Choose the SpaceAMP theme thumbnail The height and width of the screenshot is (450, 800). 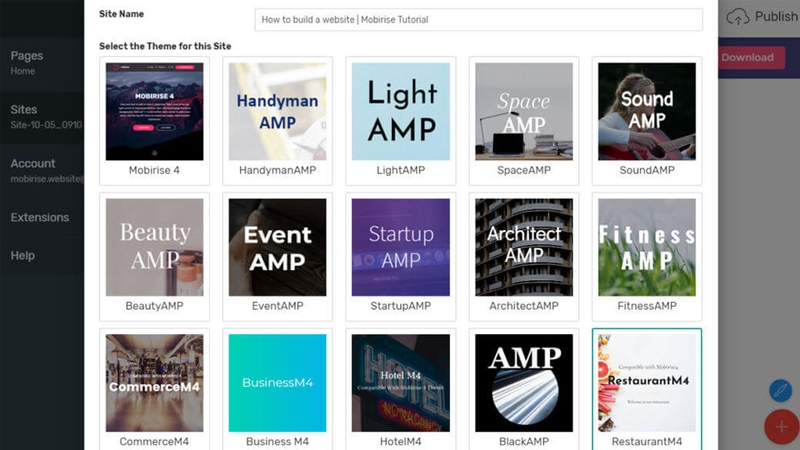(524, 111)
